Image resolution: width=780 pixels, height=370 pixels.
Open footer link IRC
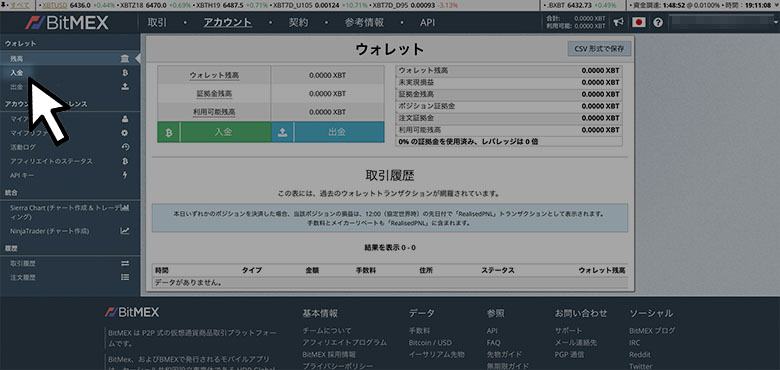click(x=635, y=343)
